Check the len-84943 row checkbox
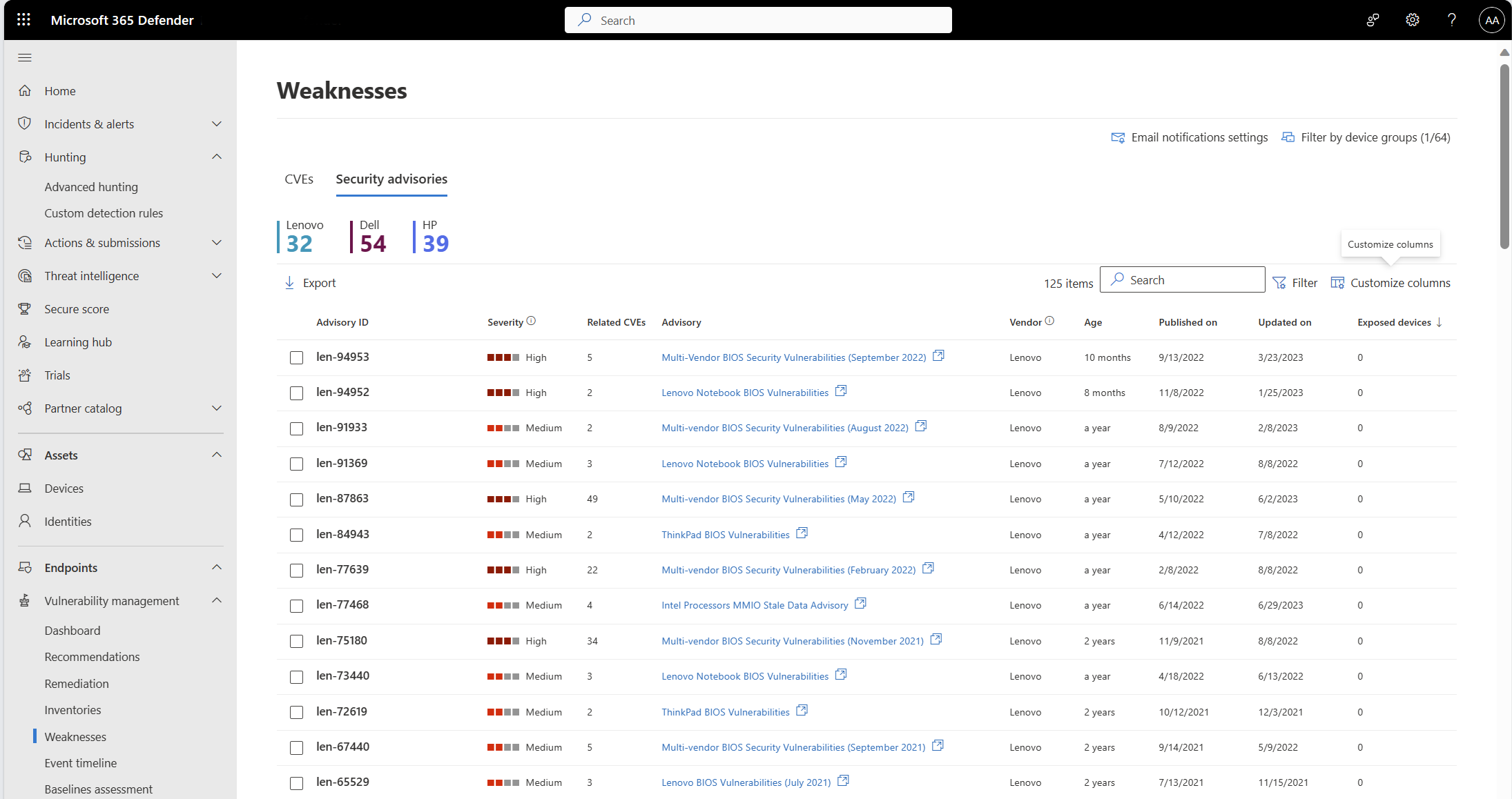This screenshot has width=1512, height=799. (296, 535)
